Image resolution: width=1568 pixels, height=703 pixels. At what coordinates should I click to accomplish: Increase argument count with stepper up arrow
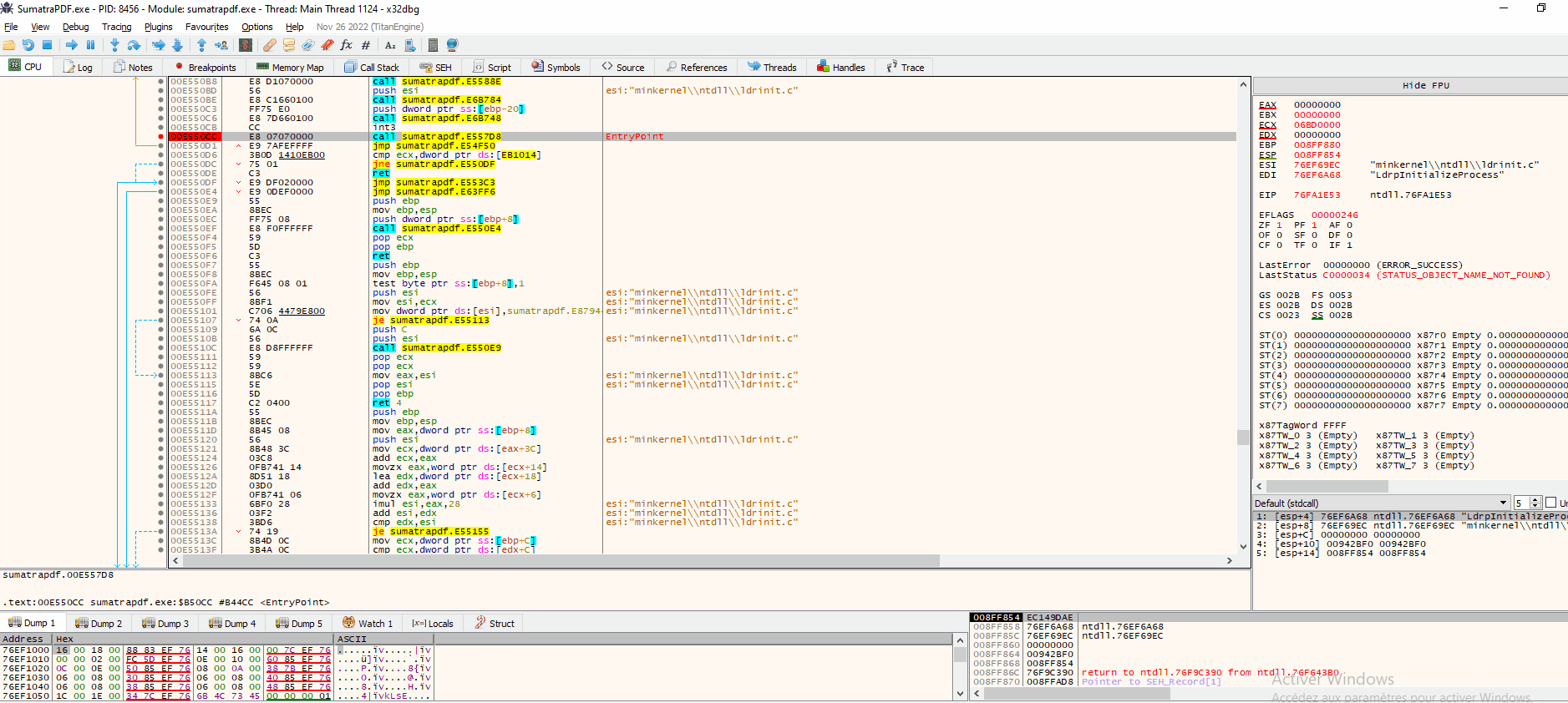tap(1535, 500)
